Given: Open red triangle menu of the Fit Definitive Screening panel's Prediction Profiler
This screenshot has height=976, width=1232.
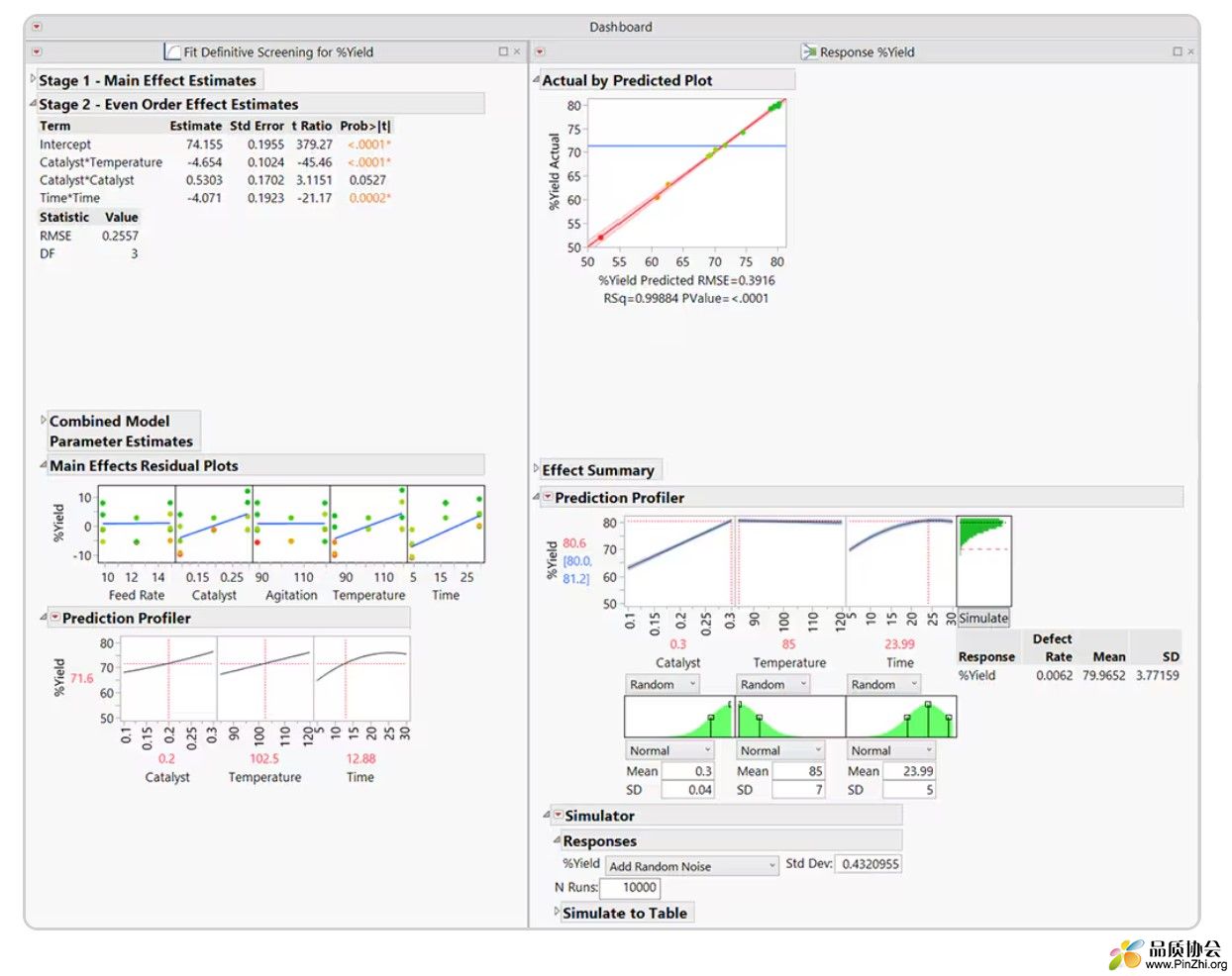Looking at the screenshot, I should coord(55,617).
